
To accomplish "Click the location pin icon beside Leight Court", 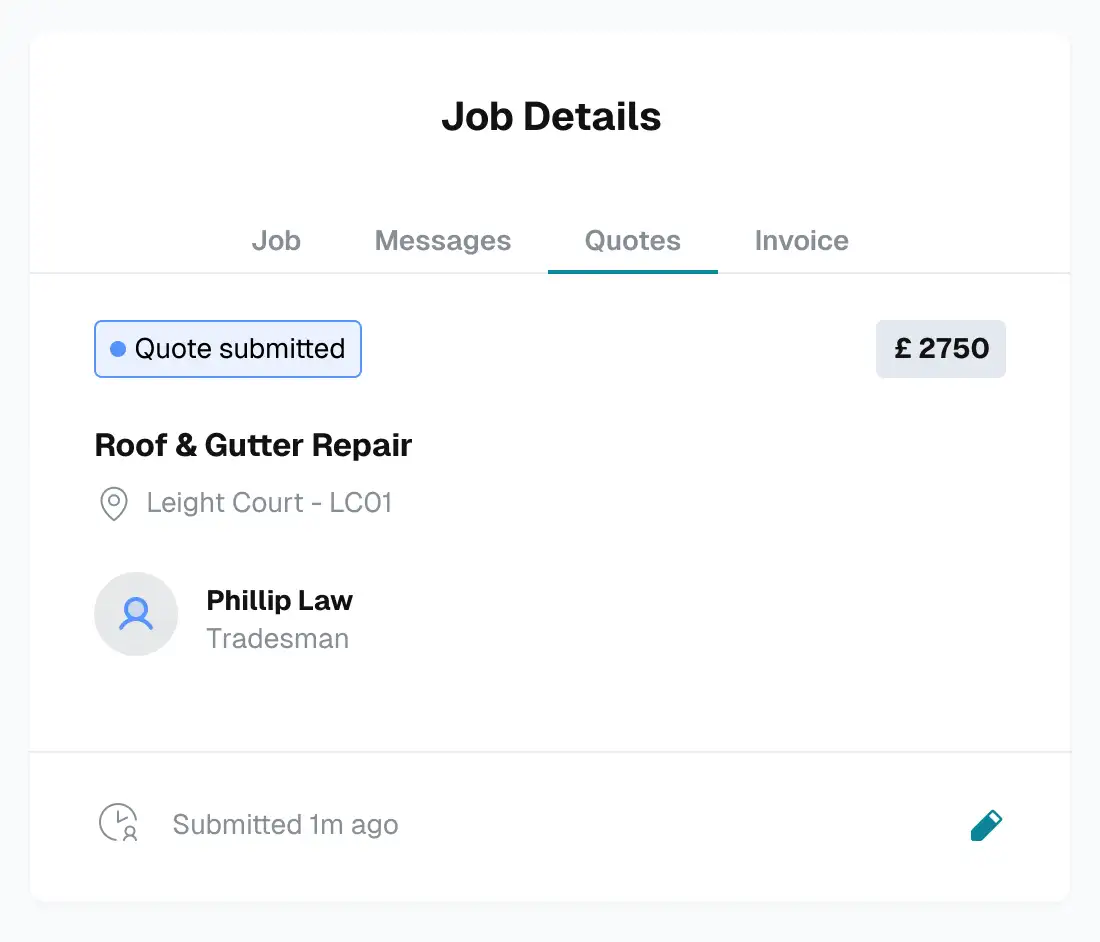I will pos(113,504).
